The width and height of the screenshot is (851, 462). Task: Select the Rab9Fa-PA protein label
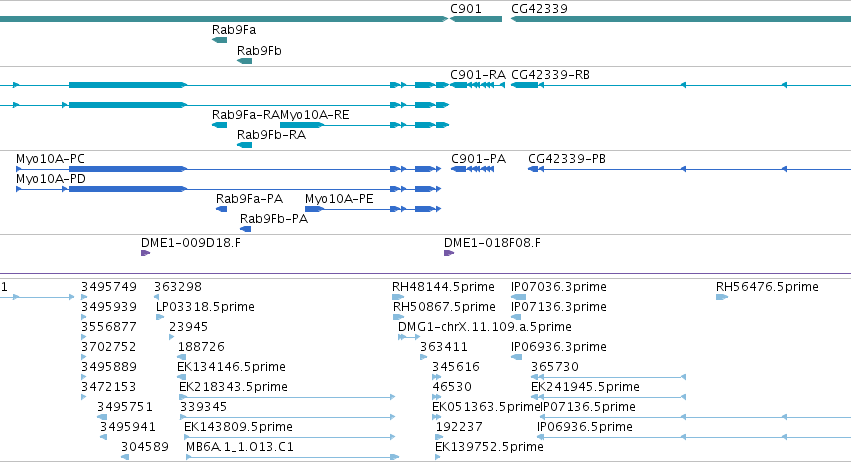pos(250,199)
